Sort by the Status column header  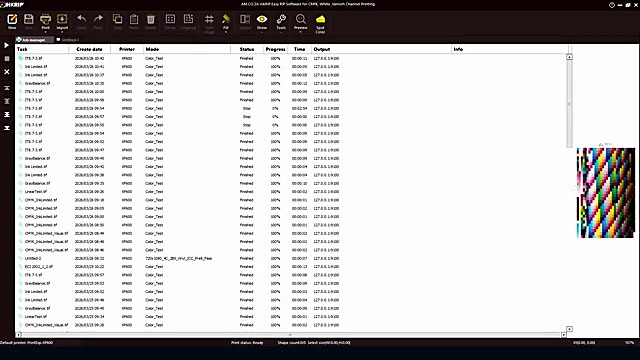click(x=247, y=49)
